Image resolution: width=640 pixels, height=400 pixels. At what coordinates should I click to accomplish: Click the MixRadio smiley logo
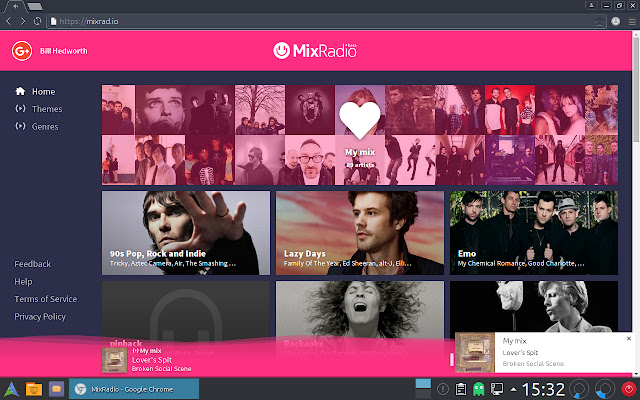click(282, 51)
